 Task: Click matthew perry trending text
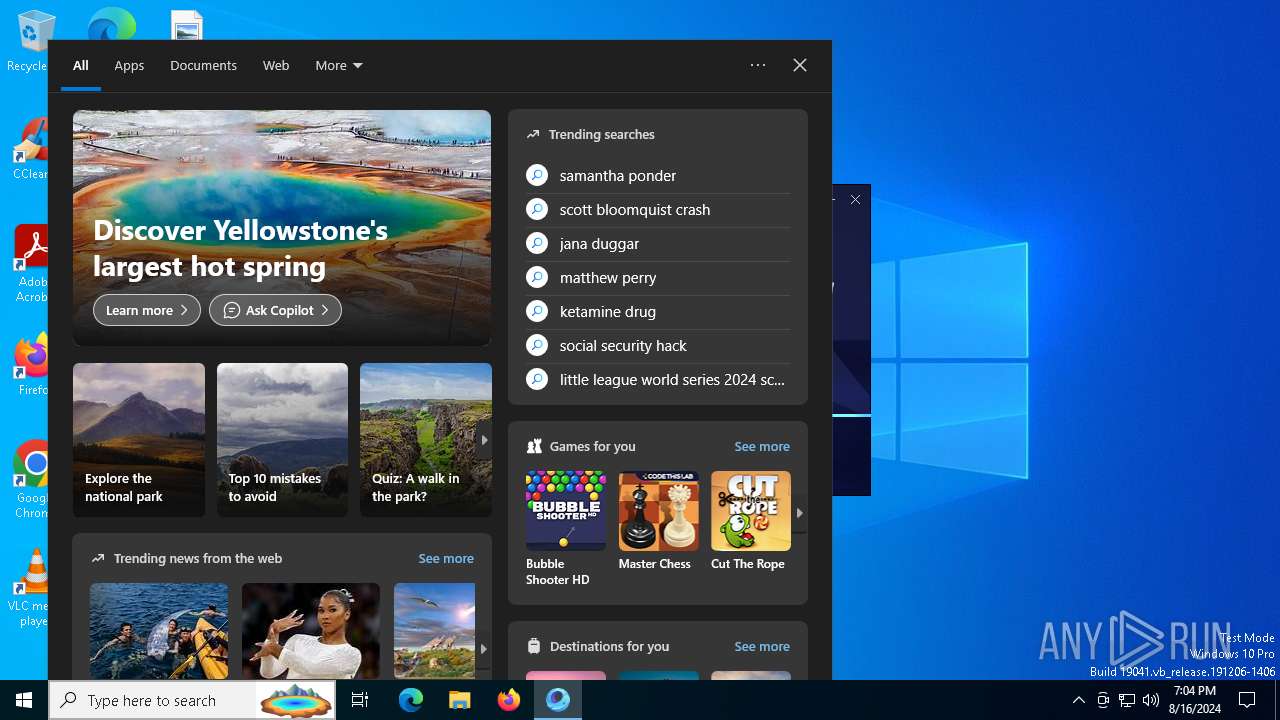[608, 277]
